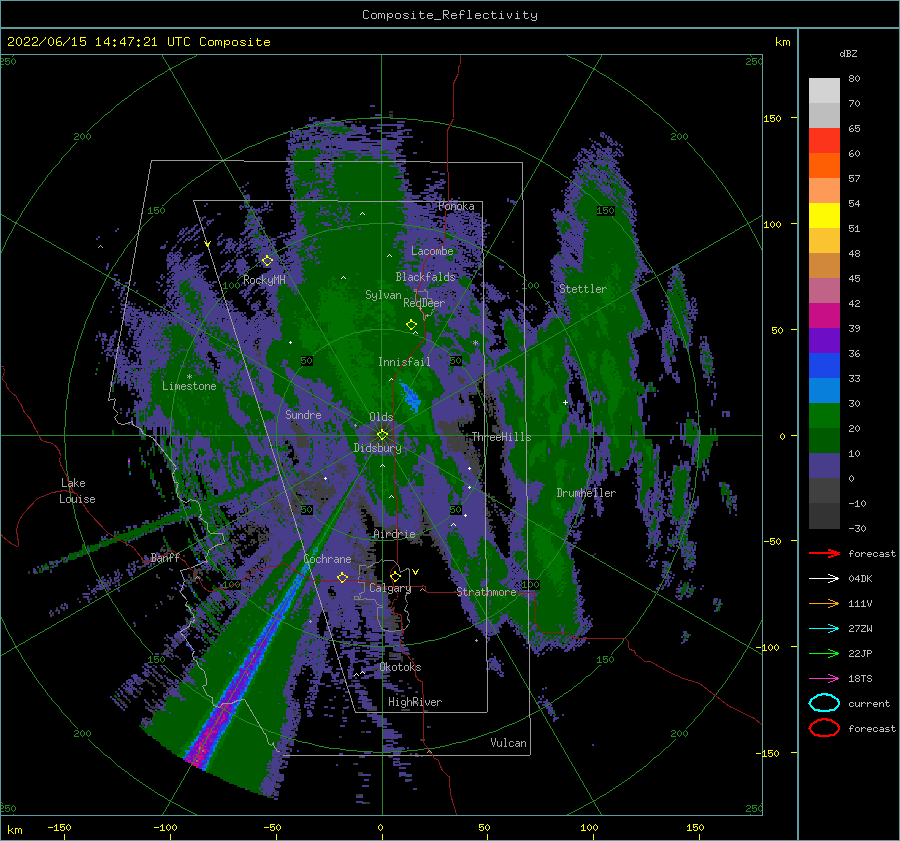Click the Innisfail town label

pyautogui.click(x=404, y=362)
